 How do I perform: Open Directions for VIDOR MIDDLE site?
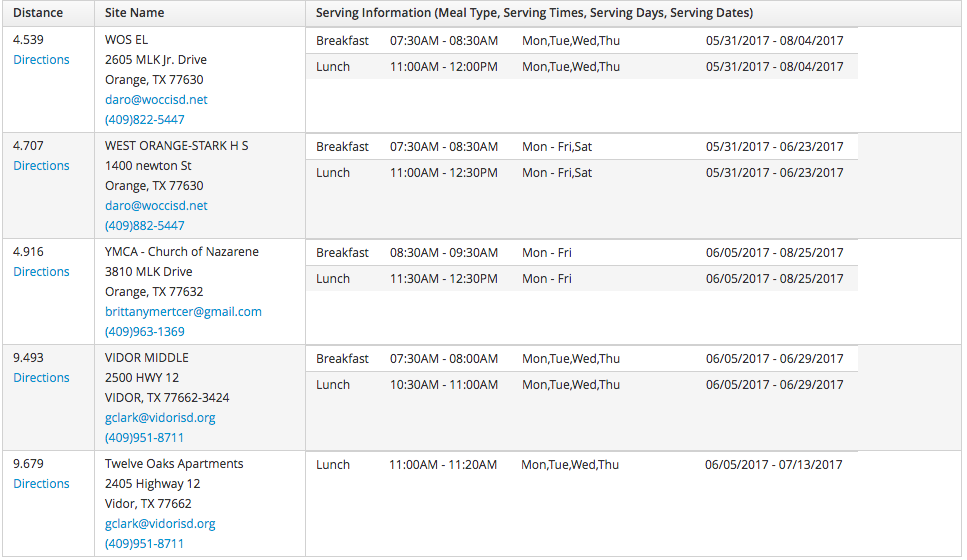(x=41, y=378)
